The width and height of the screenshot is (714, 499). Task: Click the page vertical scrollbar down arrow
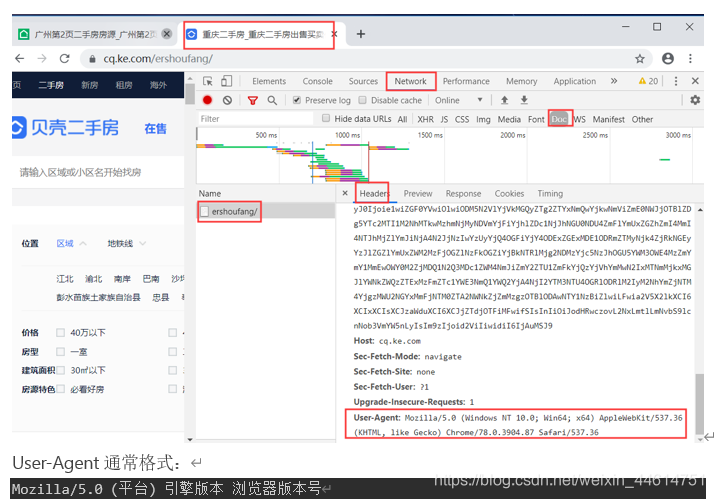[190, 439]
